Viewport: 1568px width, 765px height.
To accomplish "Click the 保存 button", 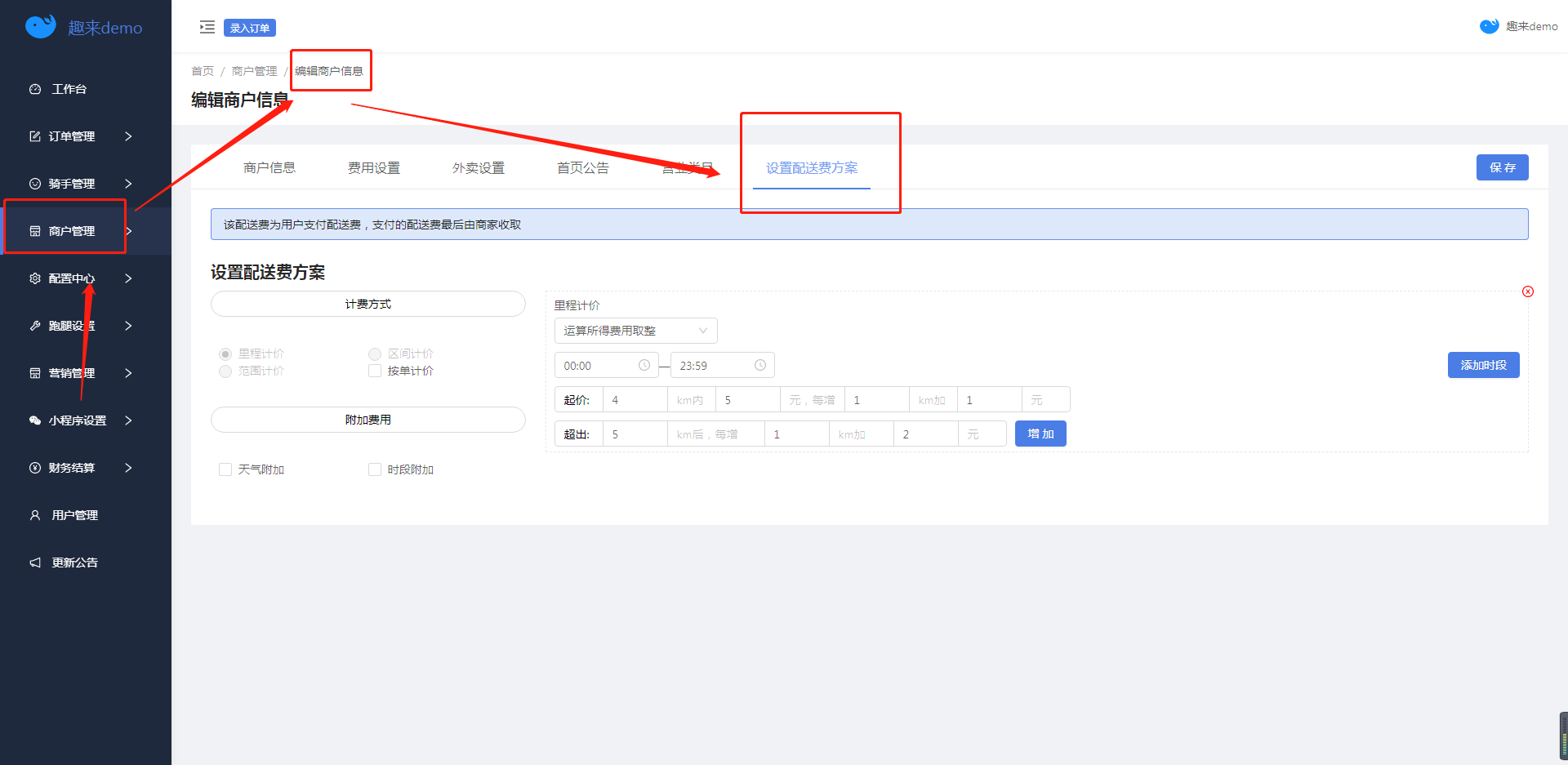I will tap(1502, 167).
